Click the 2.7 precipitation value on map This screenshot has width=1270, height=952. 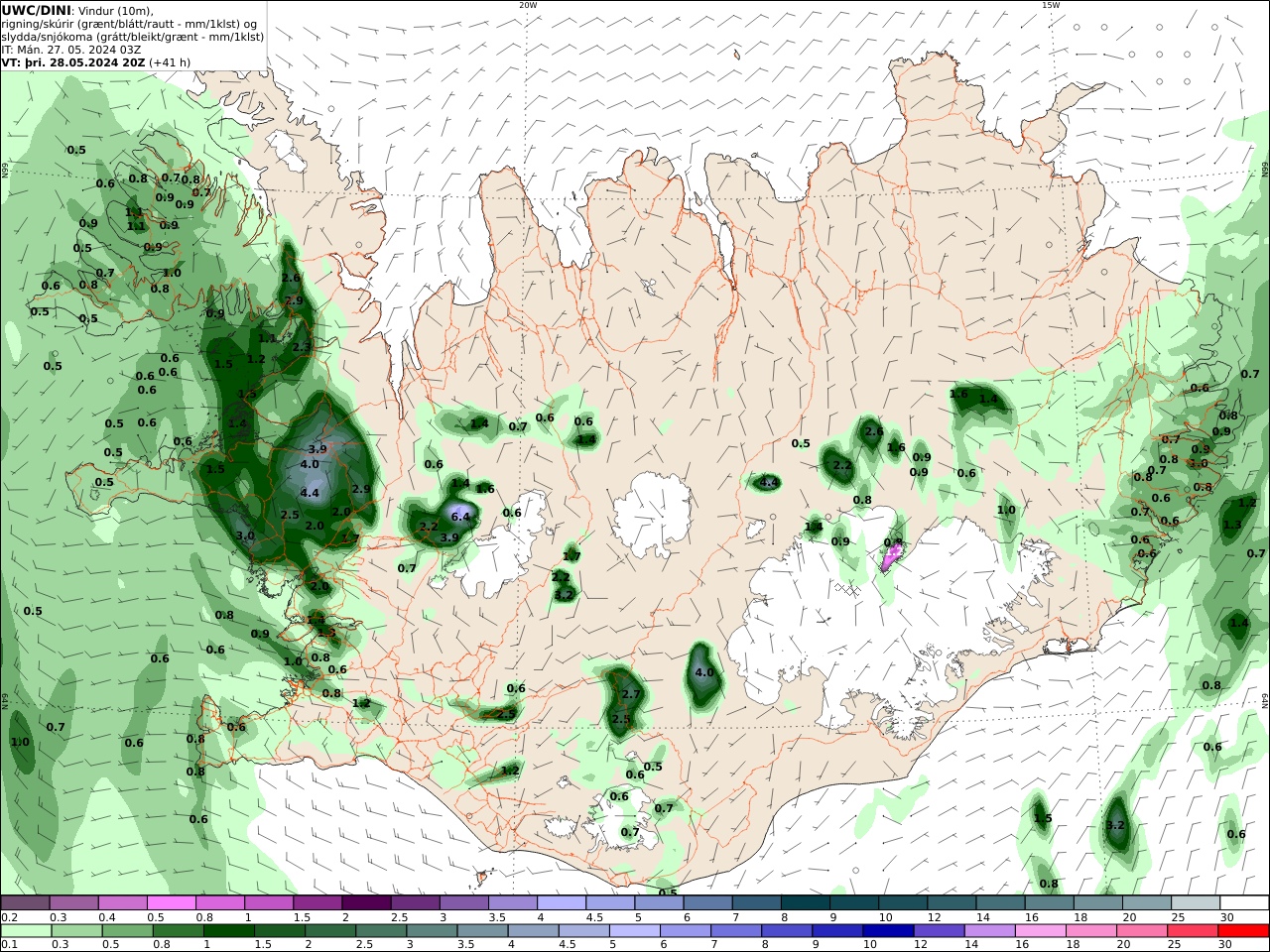[630, 694]
